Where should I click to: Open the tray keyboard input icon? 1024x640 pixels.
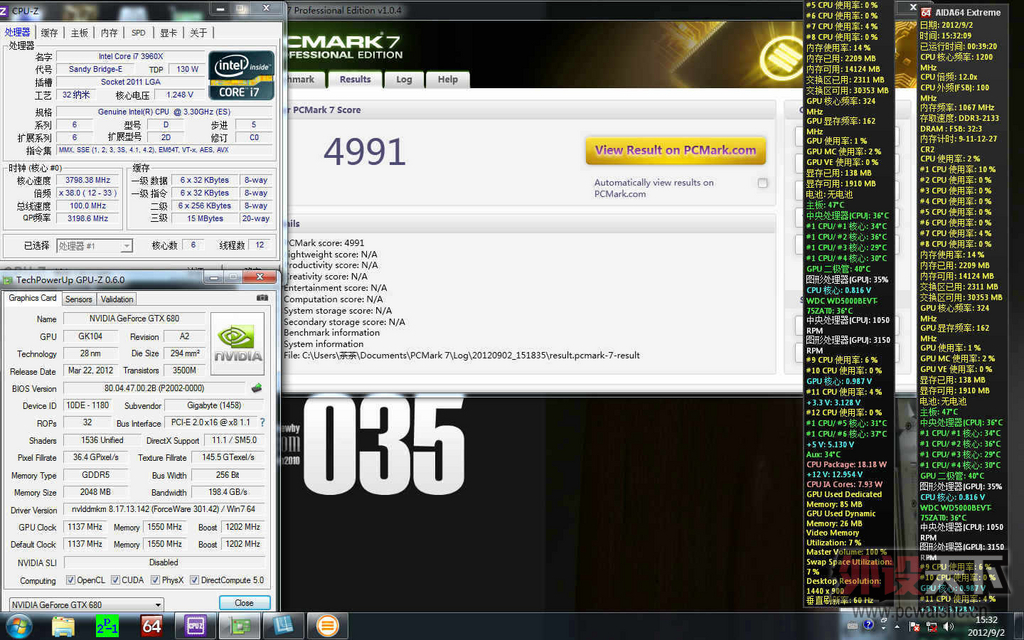pos(853,626)
